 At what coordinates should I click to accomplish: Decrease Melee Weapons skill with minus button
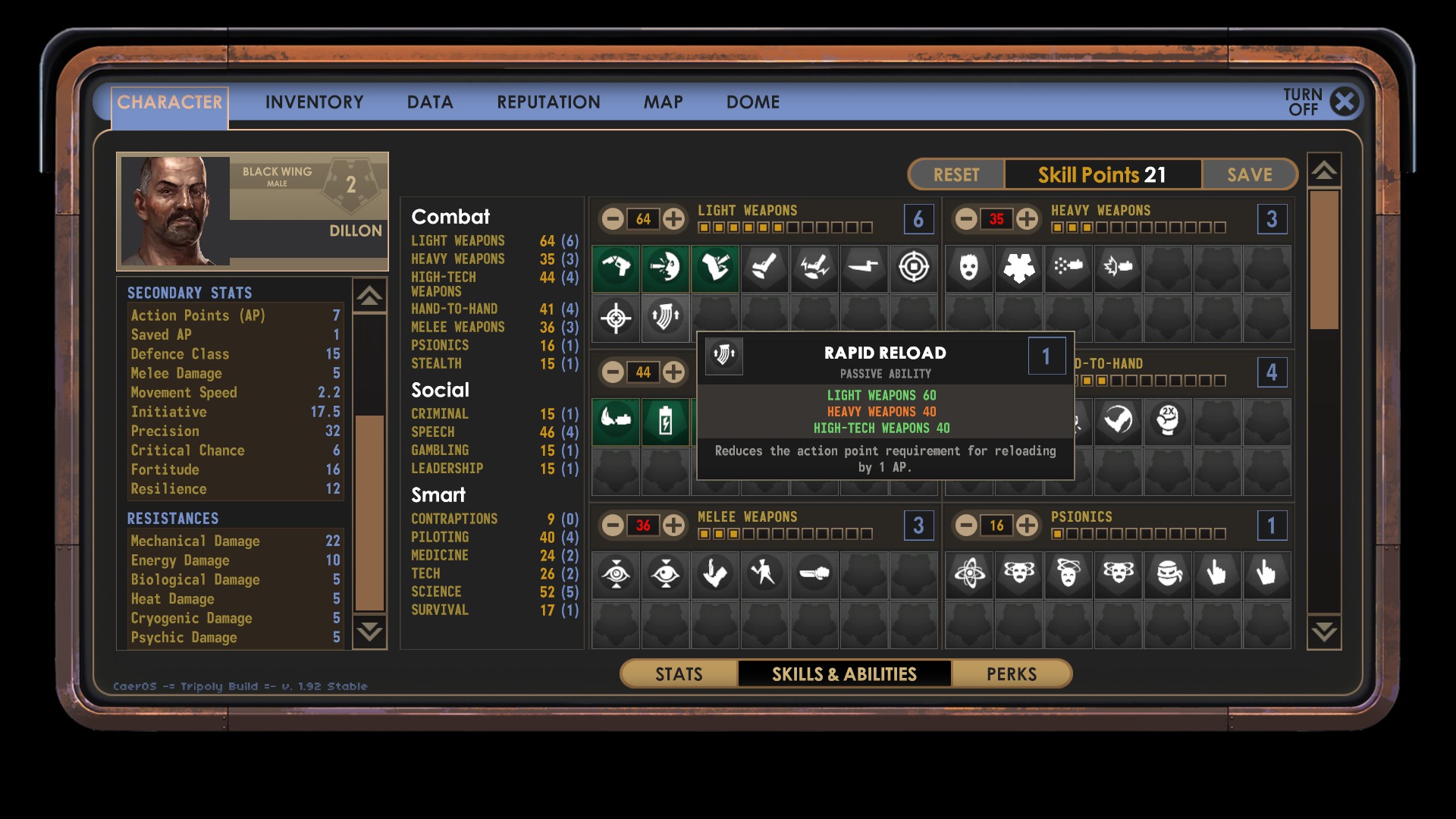pyautogui.click(x=613, y=526)
